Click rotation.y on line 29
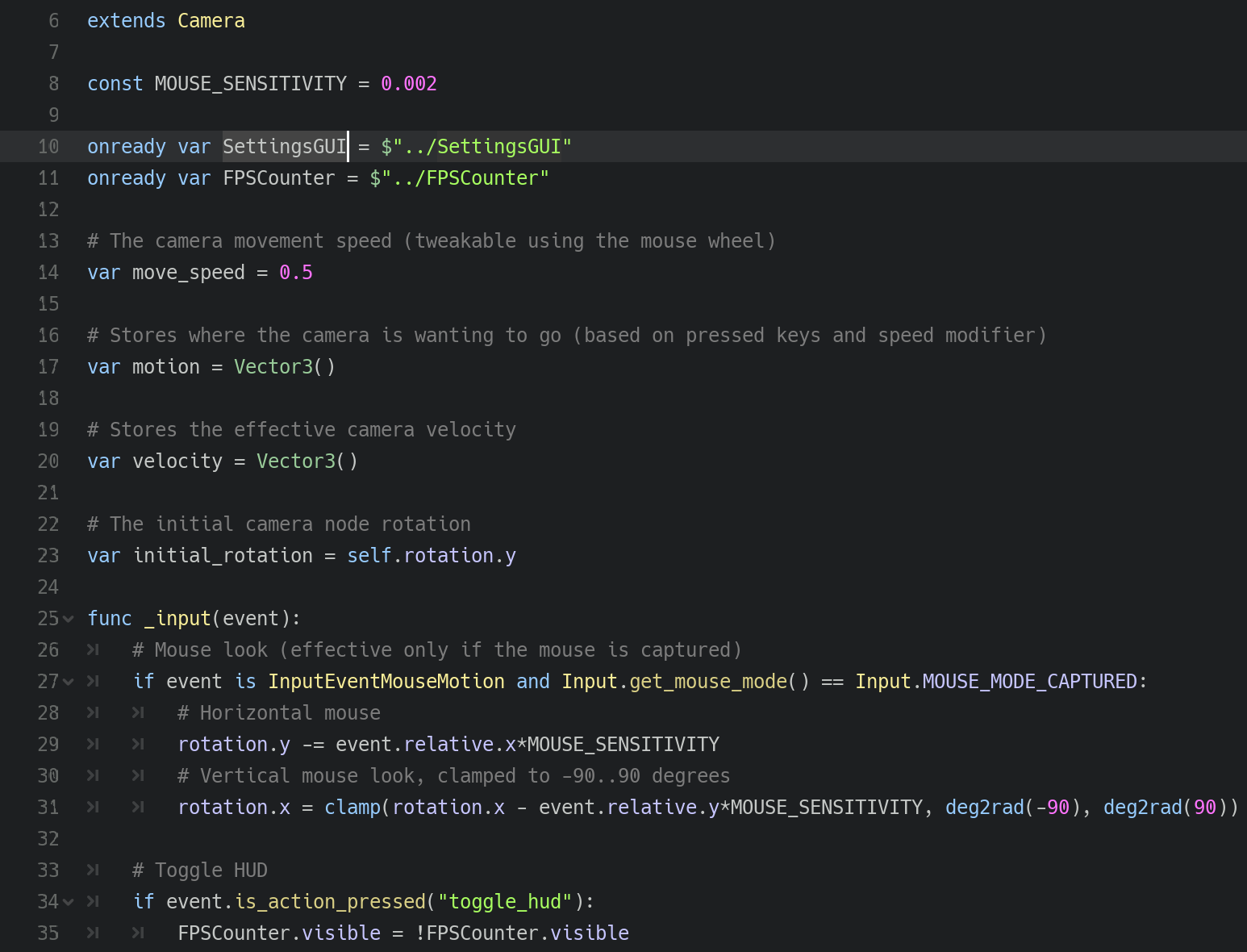Viewport: 1247px width, 952px height. pos(234,745)
